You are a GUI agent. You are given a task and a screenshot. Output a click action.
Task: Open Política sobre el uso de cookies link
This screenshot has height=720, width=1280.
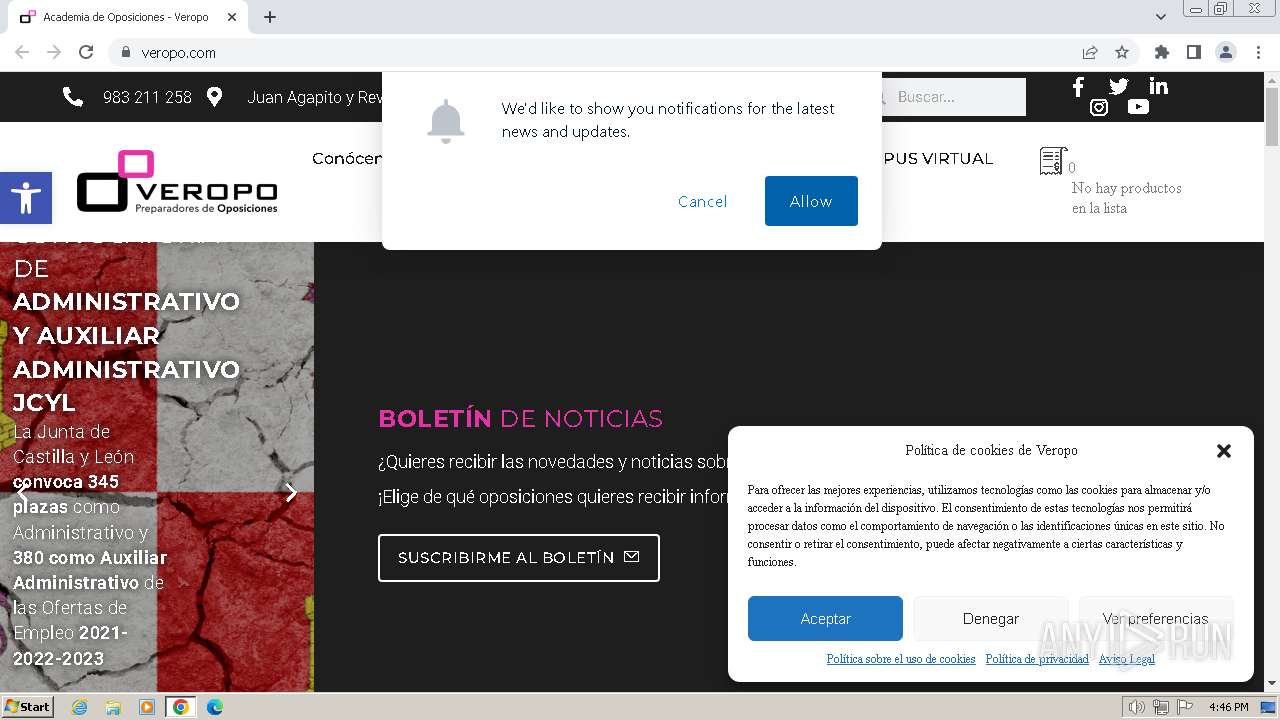(900, 659)
